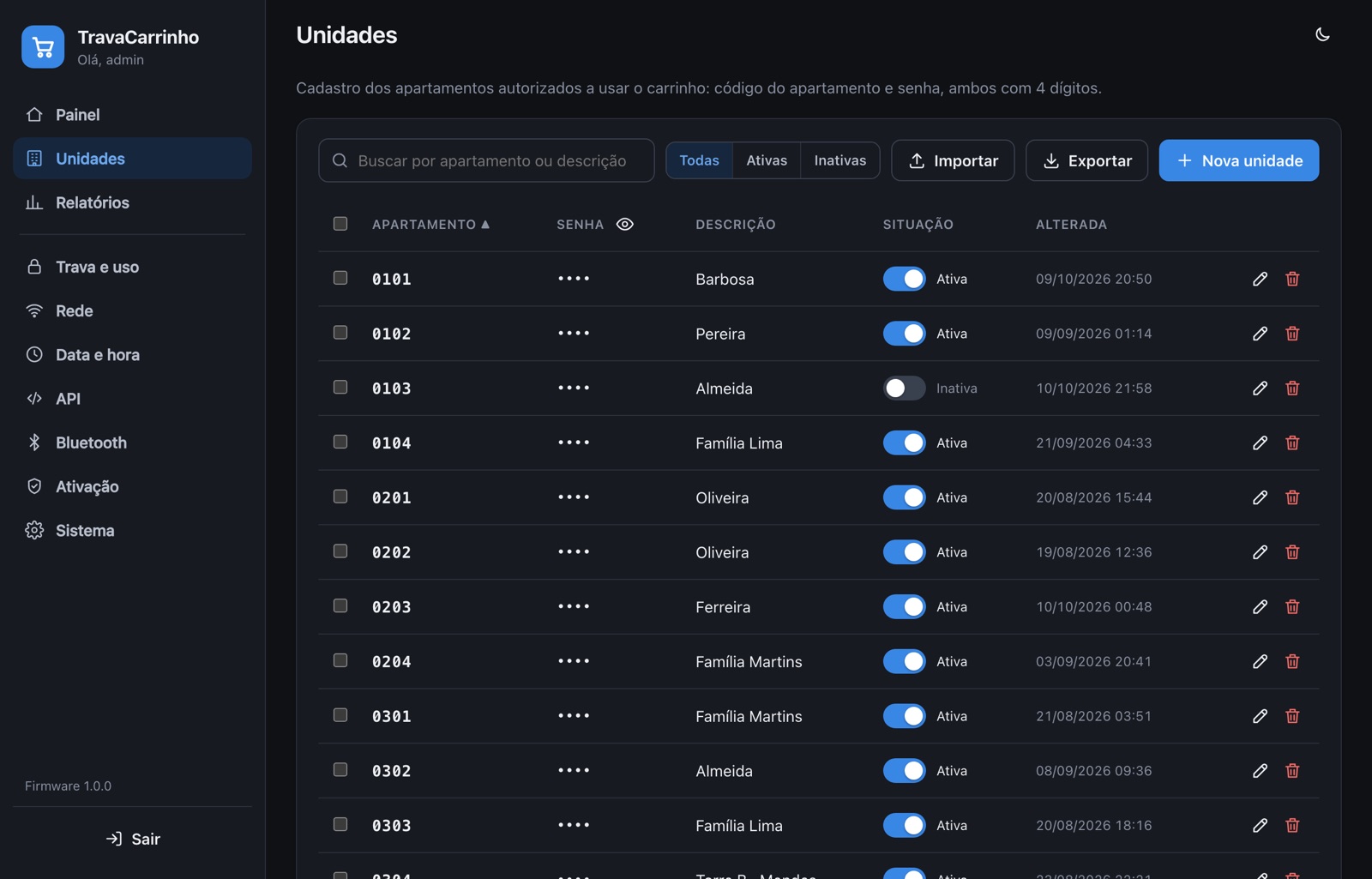Delete apartment 0202 with trash icon

point(1292,552)
